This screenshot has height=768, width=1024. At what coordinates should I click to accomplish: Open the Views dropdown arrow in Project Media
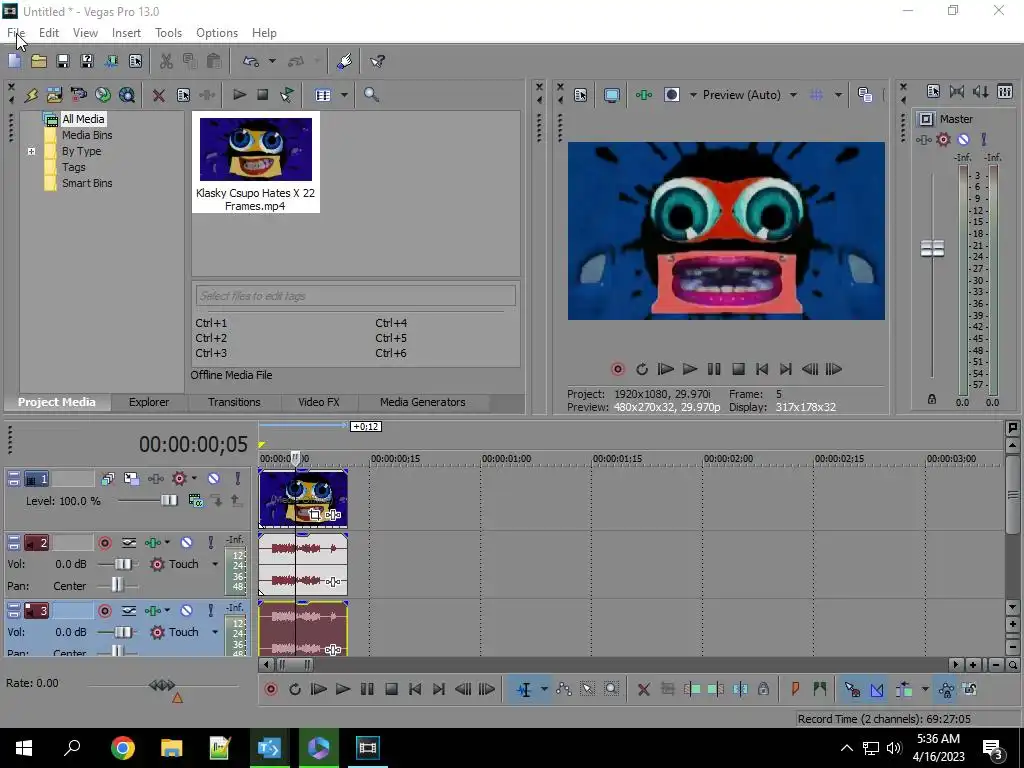pyautogui.click(x=344, y=95)
